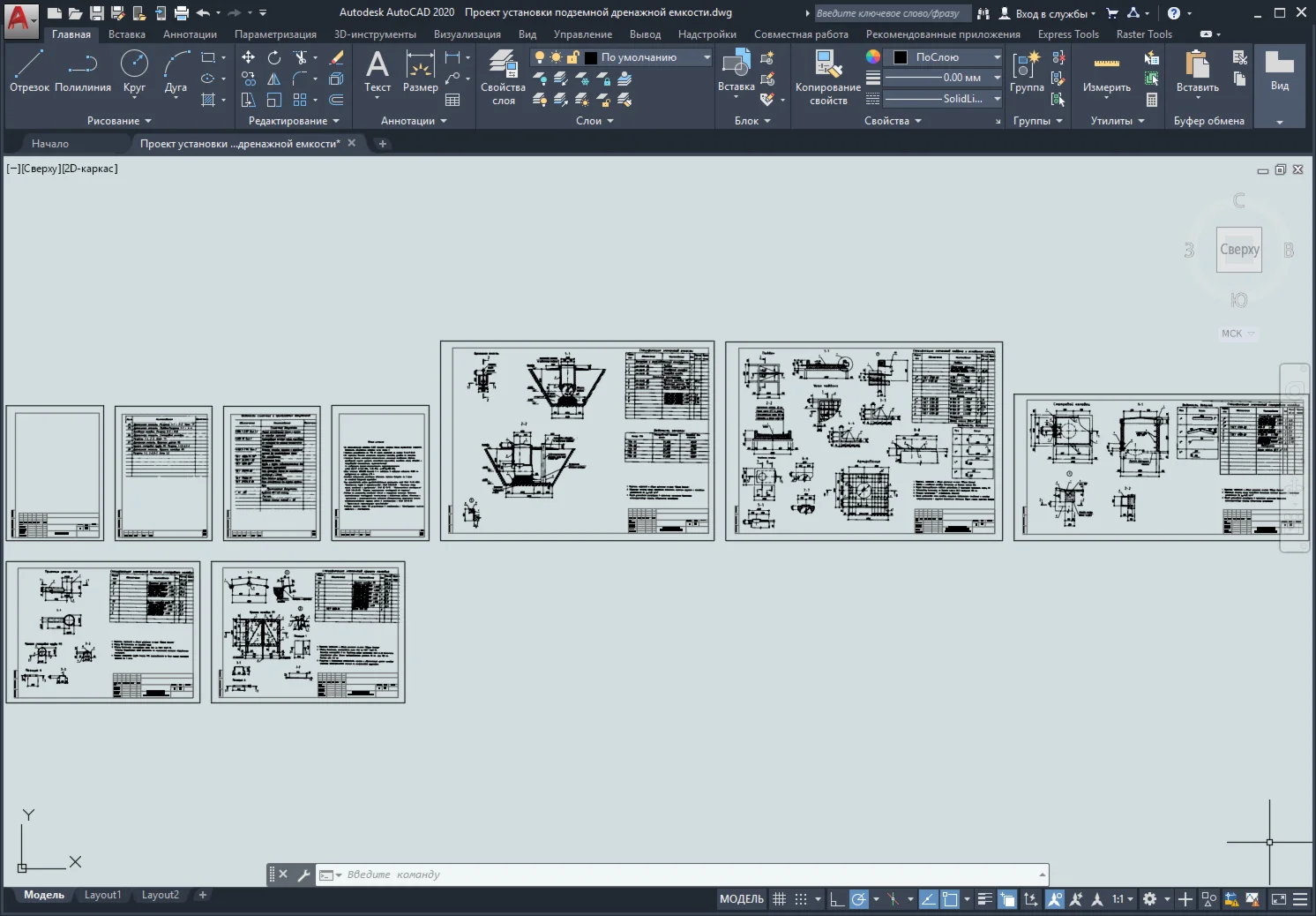Click the color wheel icon in Свойства
The image size is (1316, 916).
872,56
